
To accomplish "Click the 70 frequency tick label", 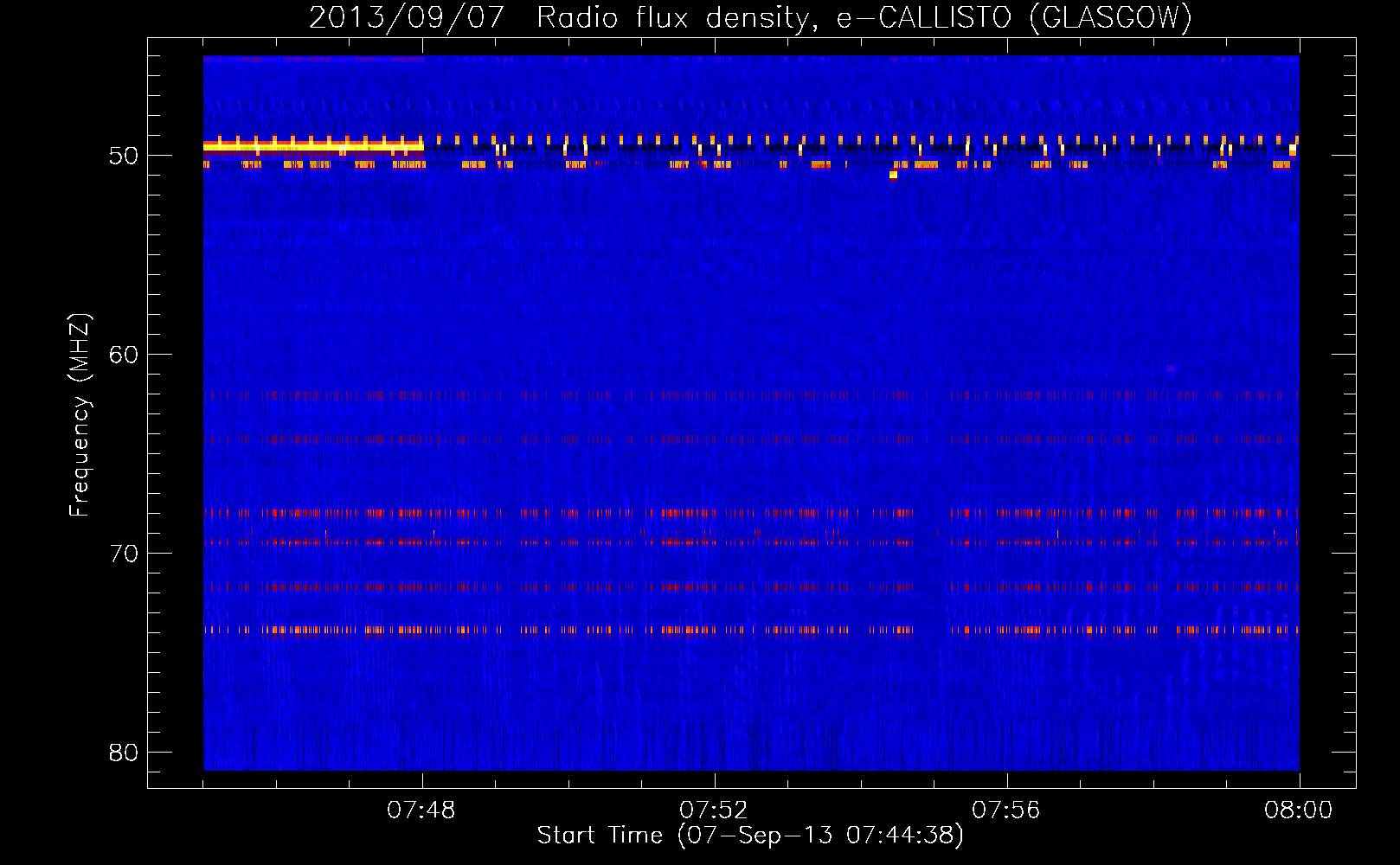I will point(124,554).
